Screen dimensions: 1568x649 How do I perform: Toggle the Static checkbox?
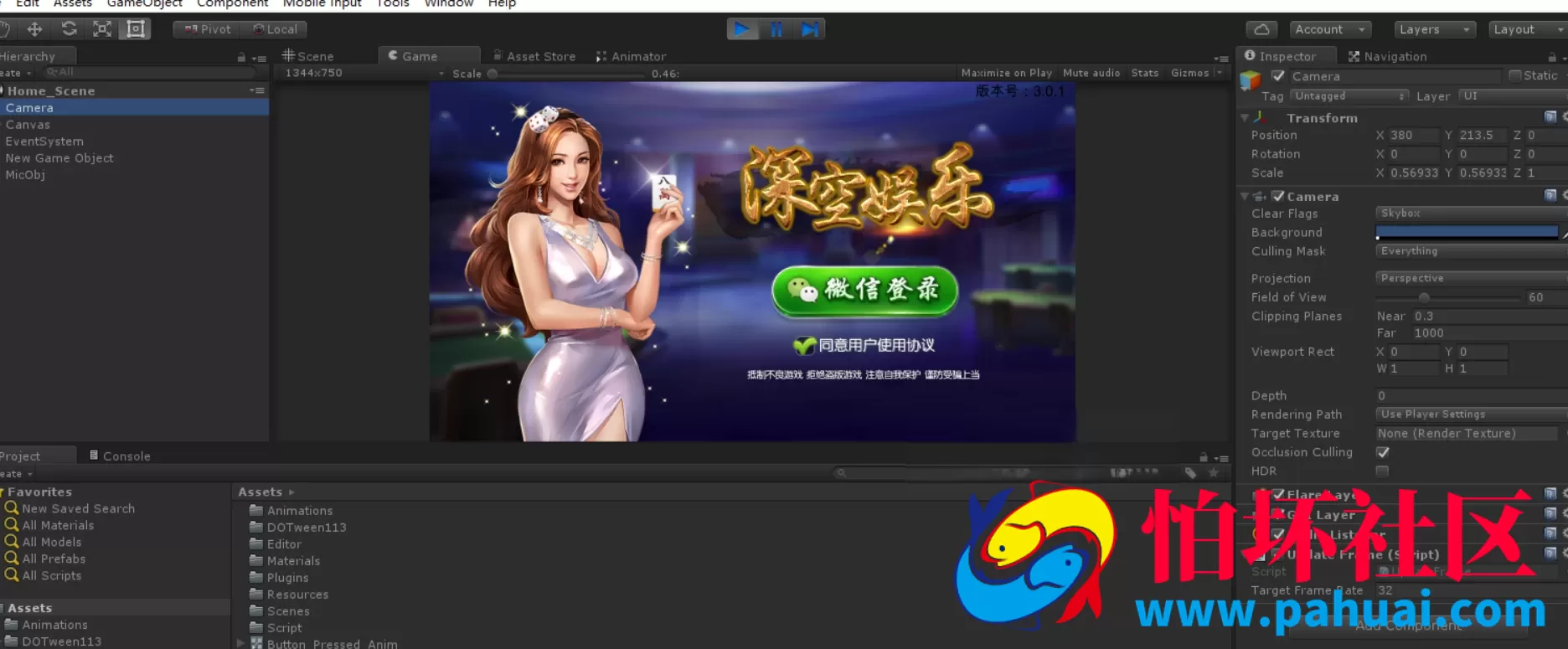point(1514,75)
